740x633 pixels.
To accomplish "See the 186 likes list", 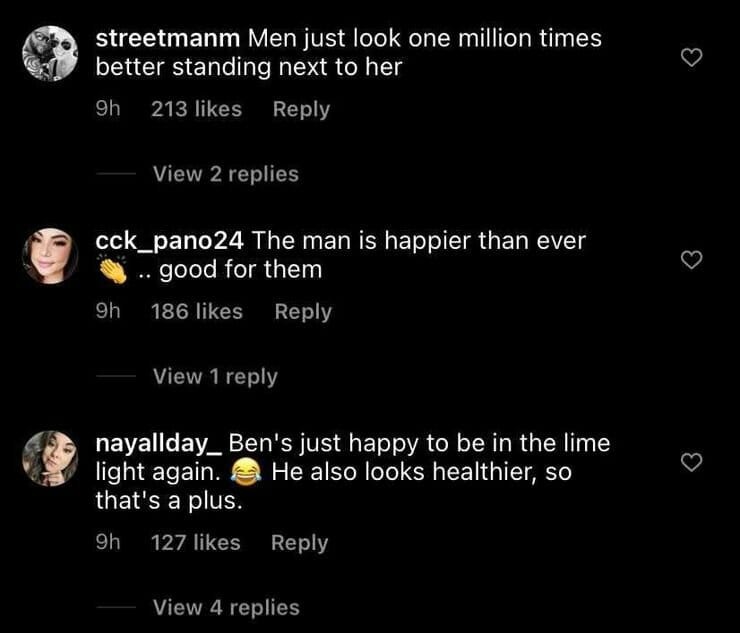I will tap(196, 312).
